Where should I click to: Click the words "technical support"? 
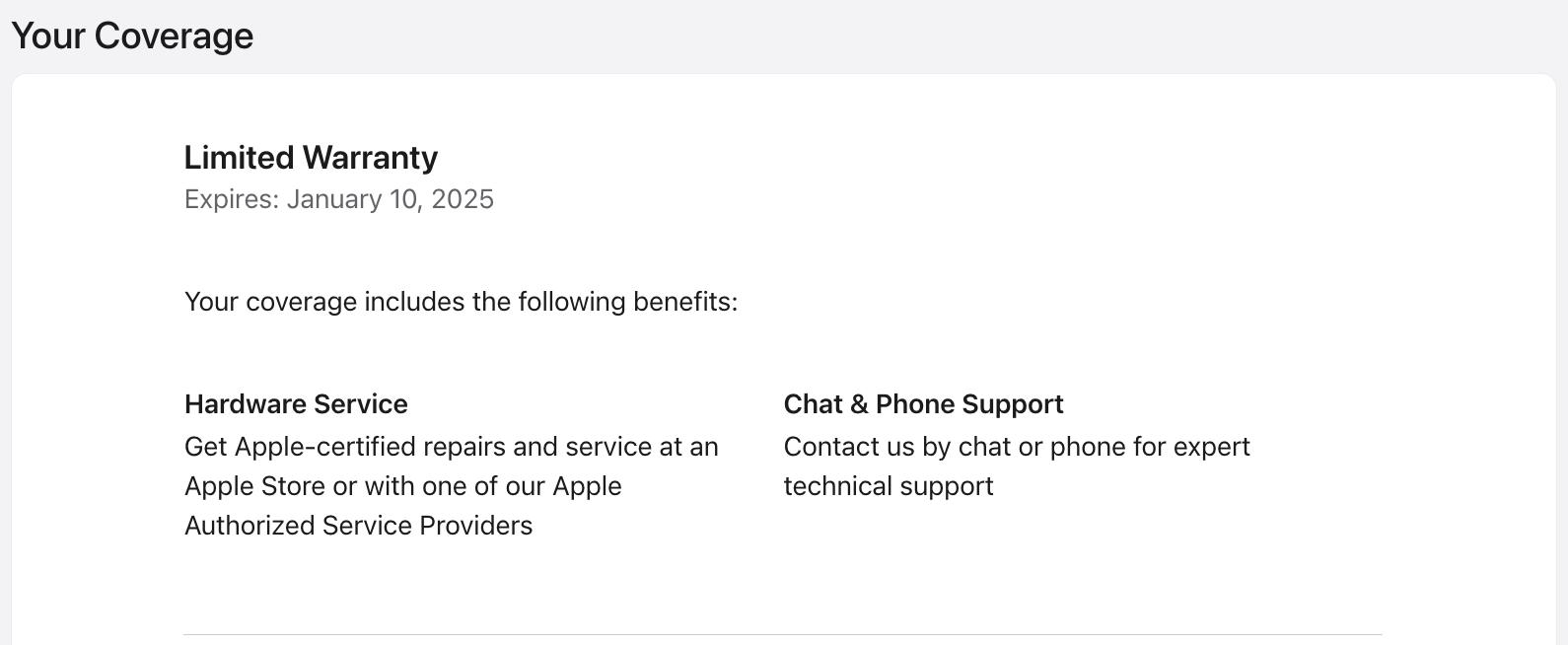tap(889, 486)
